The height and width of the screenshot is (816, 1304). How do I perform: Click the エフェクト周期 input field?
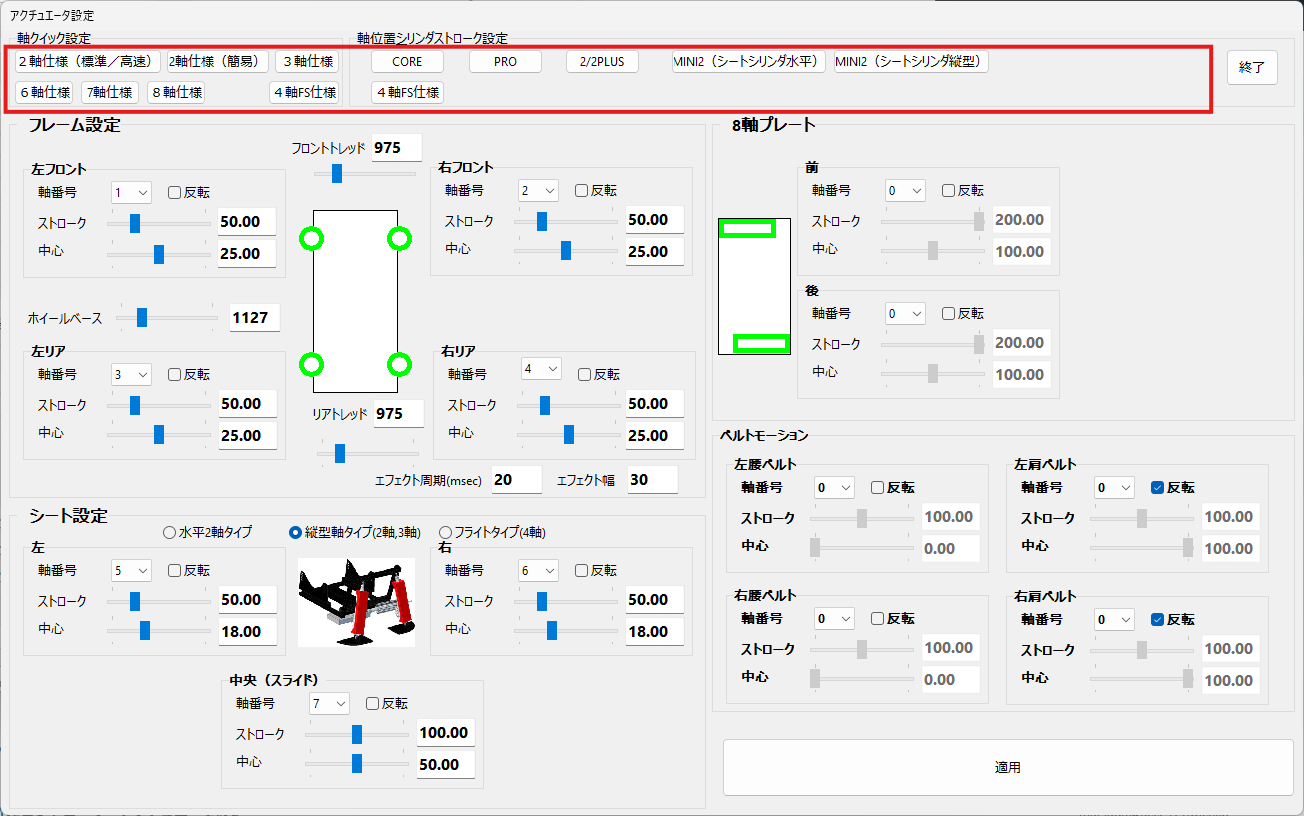click(516, 480)
